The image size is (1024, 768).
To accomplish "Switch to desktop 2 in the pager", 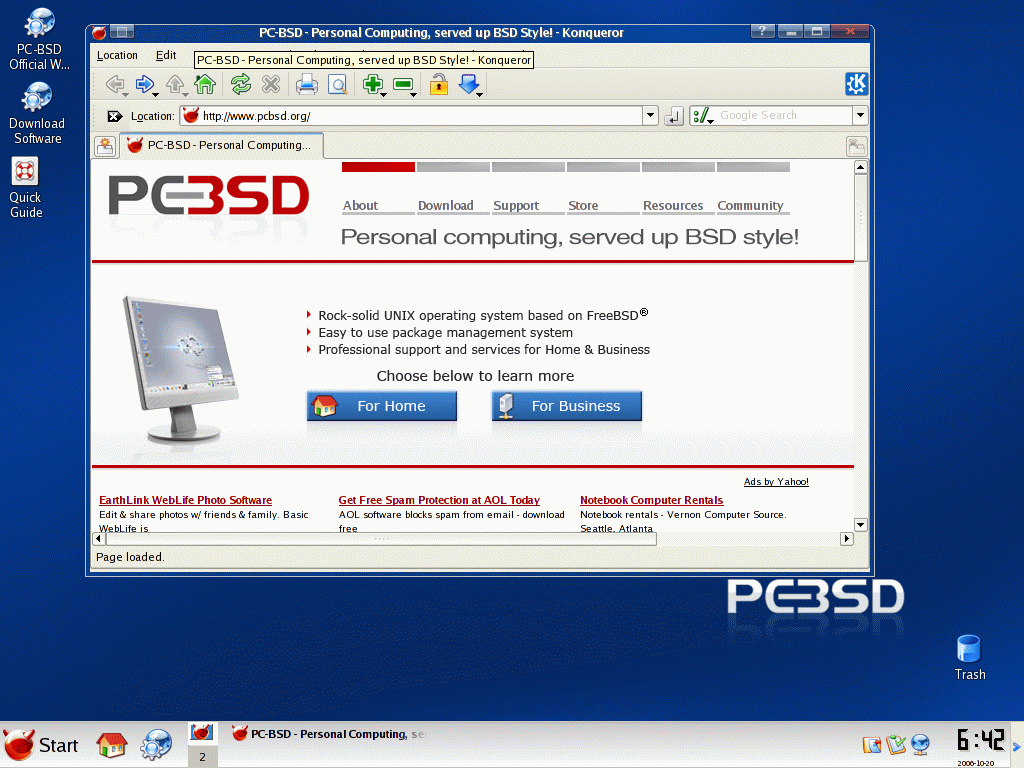I will (x=202, y=756).
